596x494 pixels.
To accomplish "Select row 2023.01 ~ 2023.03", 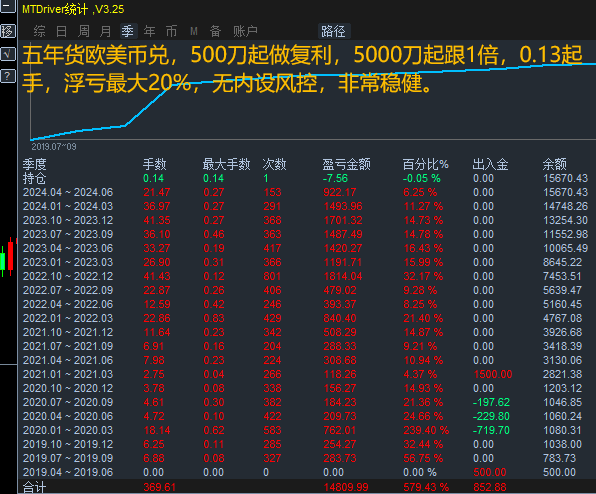I will tap(306, 262).
